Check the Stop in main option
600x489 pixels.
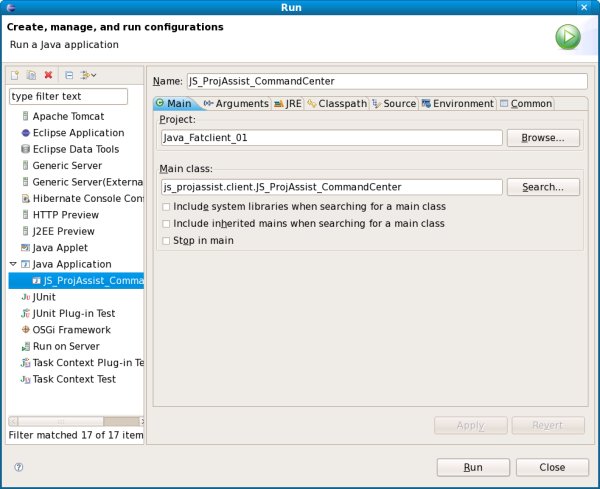click(x=166, y=241)
